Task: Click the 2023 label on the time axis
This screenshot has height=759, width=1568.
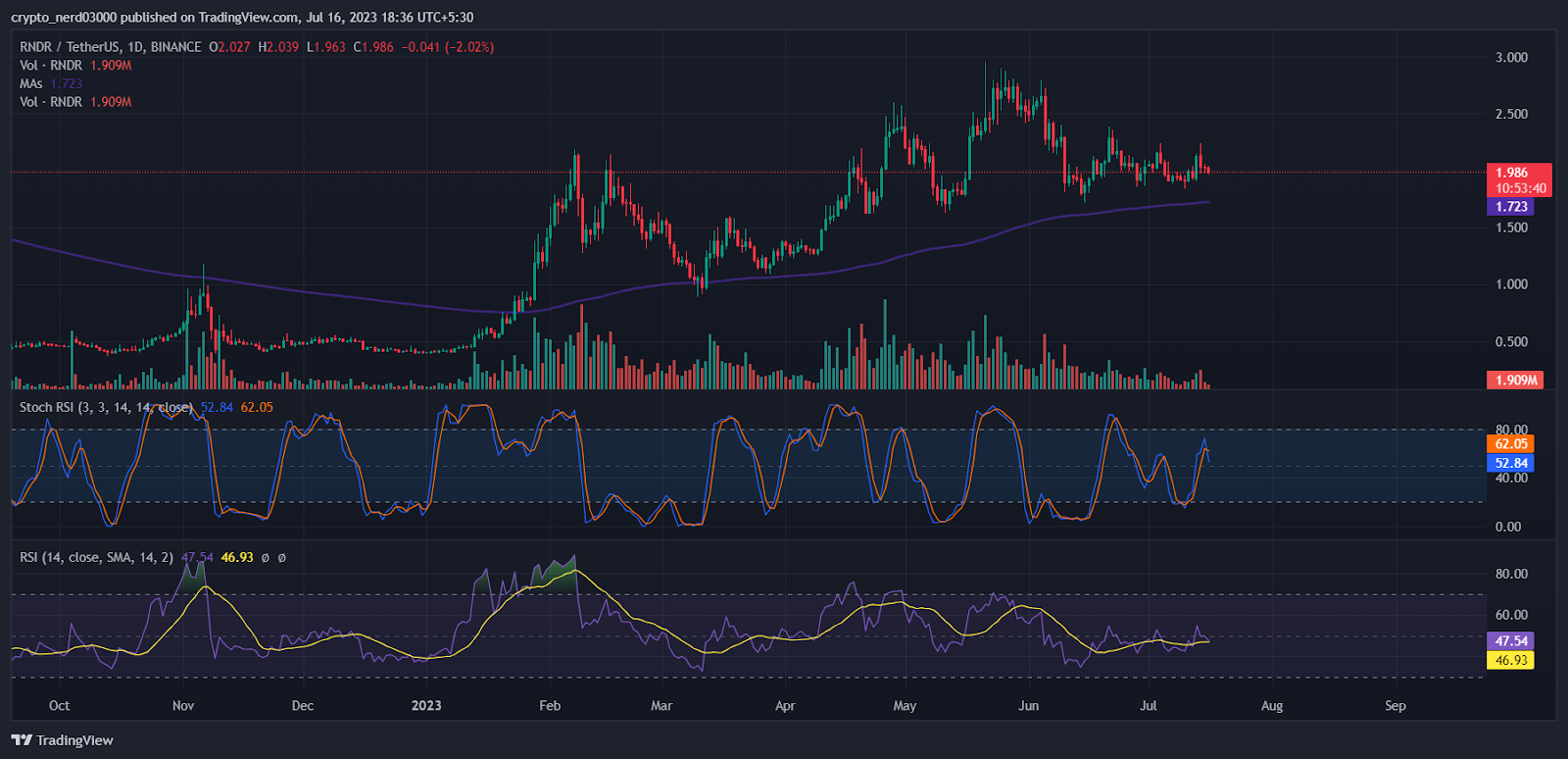Action: tap(426, 706)
